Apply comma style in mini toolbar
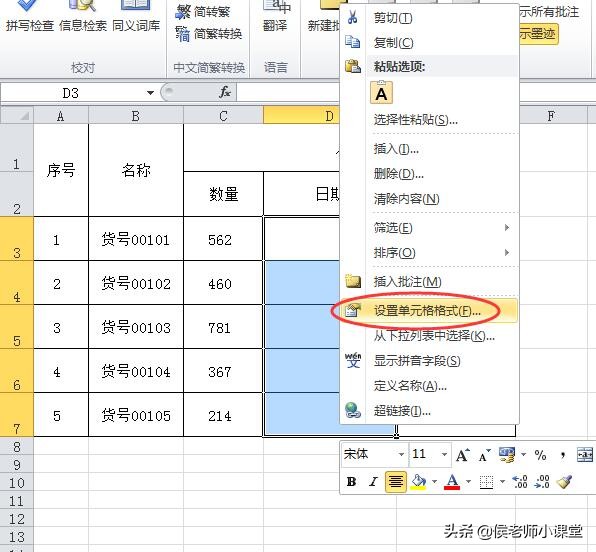596x552 pixels. click(563, 455)
